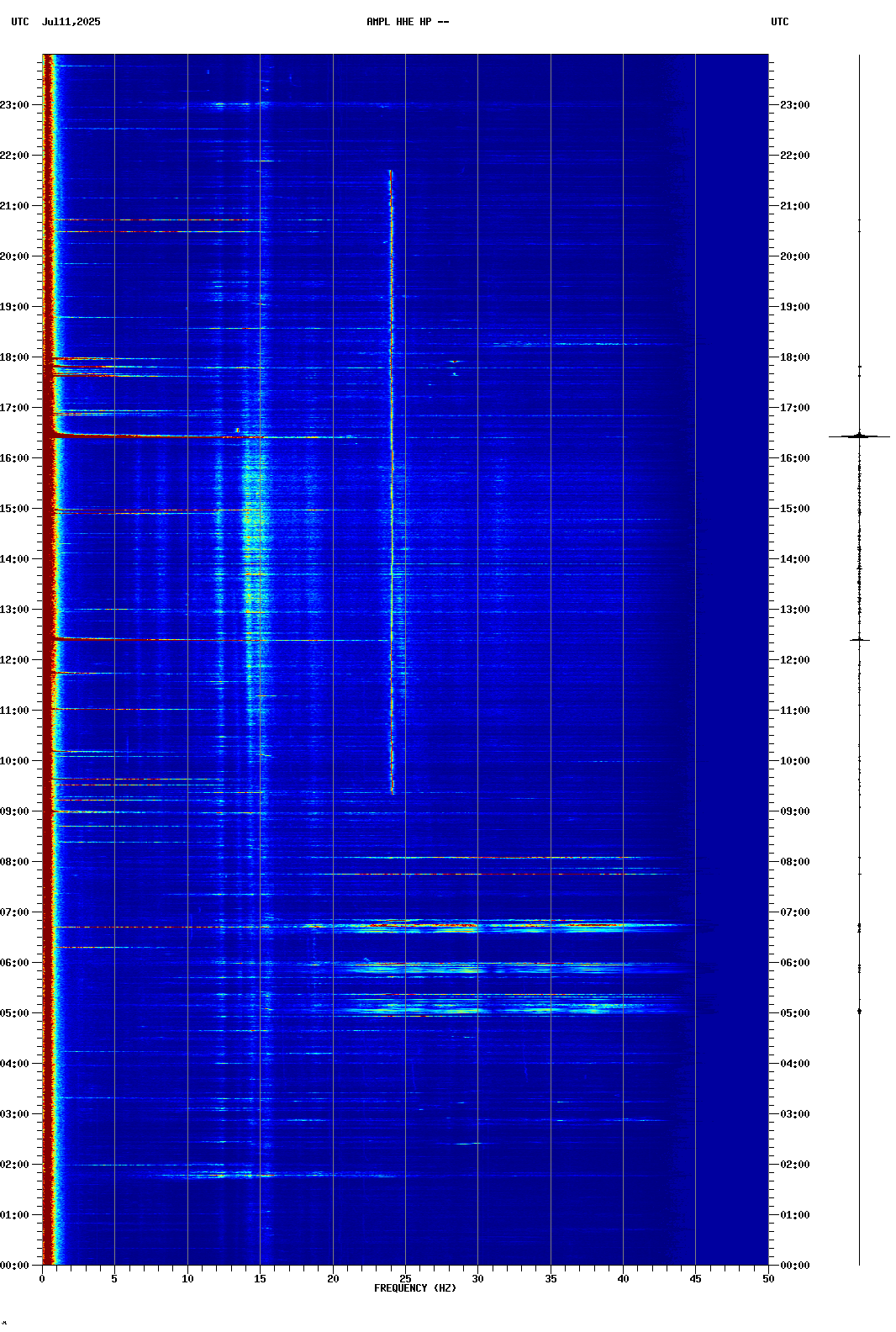Select the AMPL HHE HP title text
Image resolution: width=896 pixels, height=1332 pixels.
click(398, 22)
